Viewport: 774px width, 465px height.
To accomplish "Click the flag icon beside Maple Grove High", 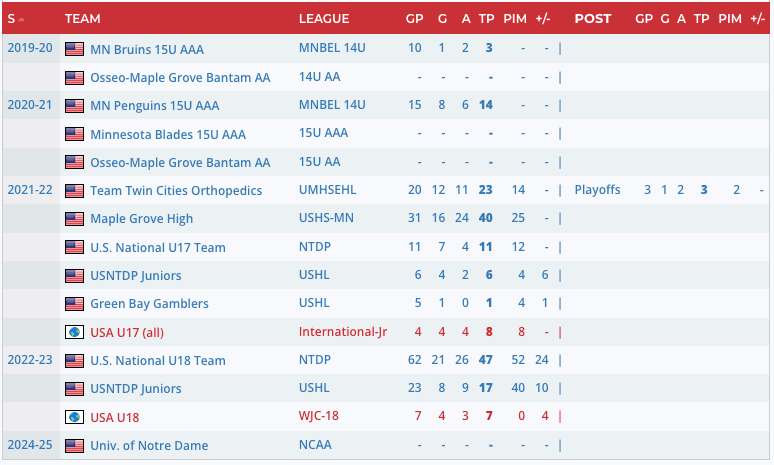I will click(74, 219).
